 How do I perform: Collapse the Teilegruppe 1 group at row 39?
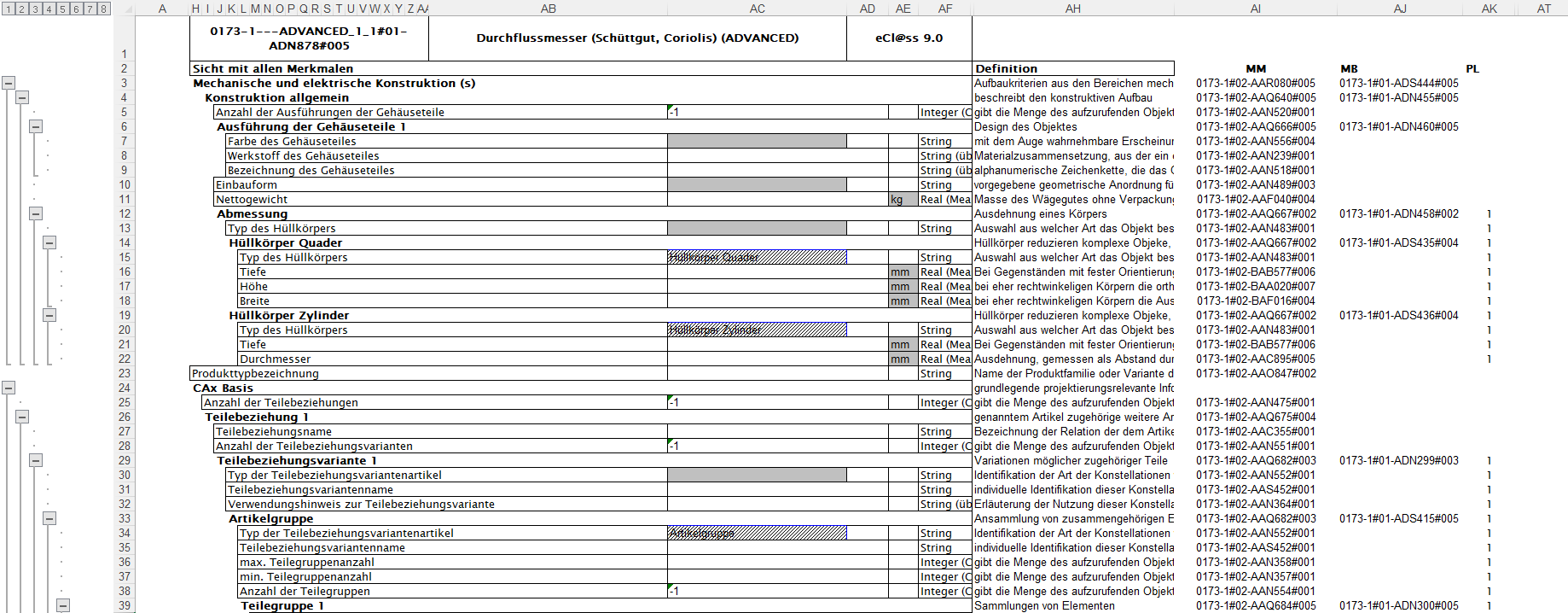click(63, 605)
